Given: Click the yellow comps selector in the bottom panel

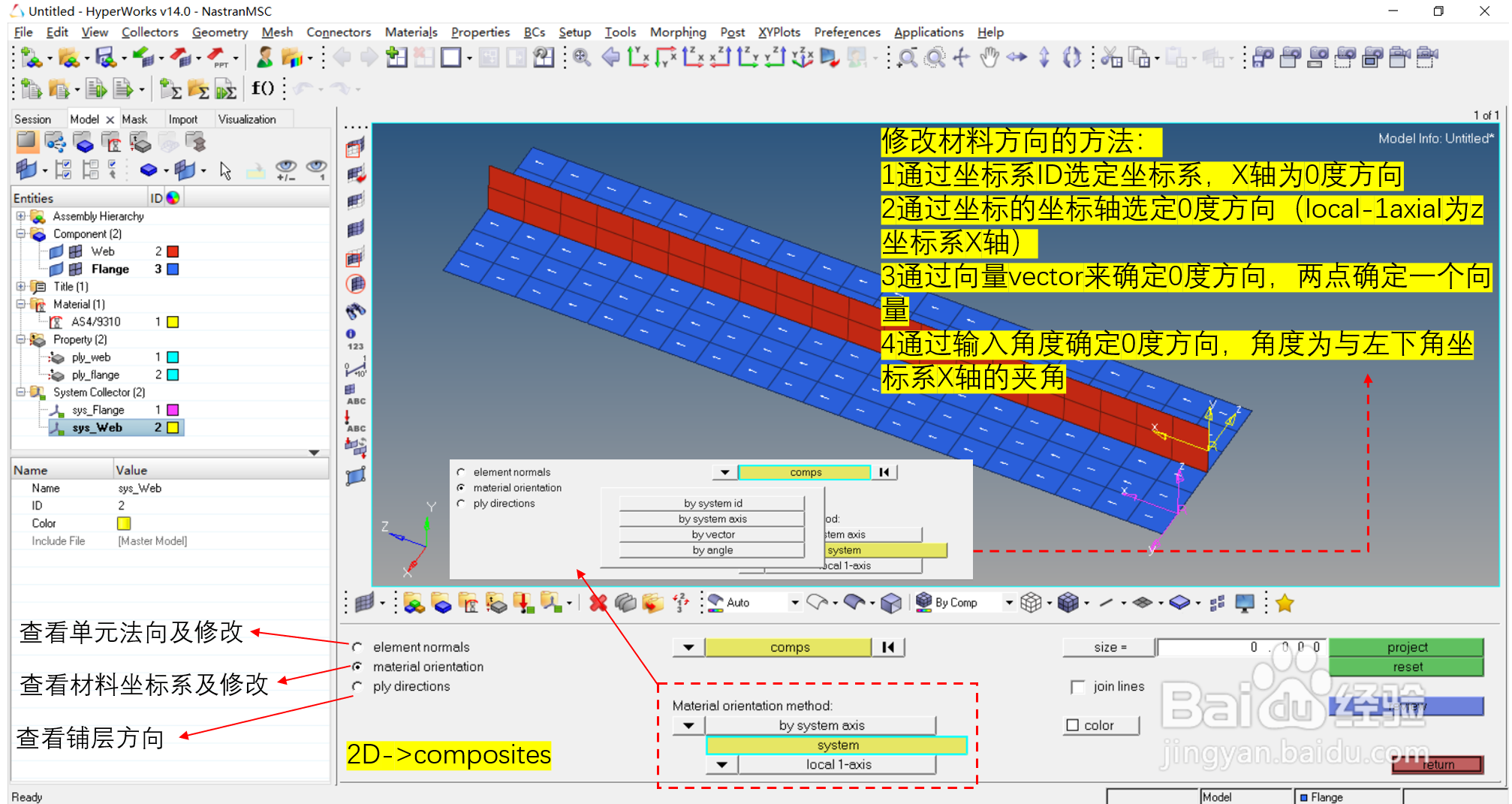Looking at the screenshot, I should (x=789, y=647).
